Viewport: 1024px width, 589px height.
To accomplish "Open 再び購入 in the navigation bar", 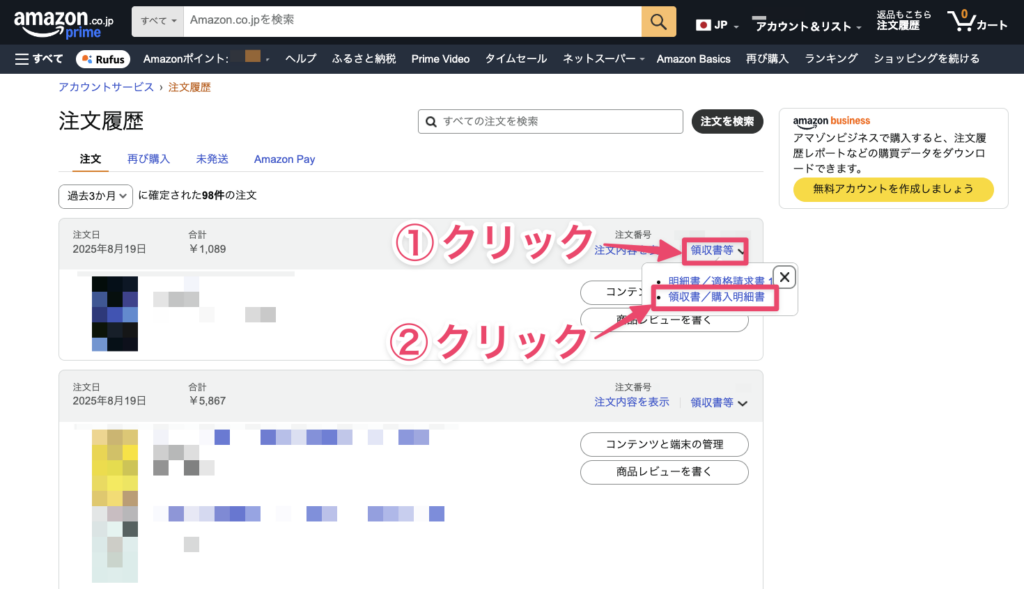I will click(767, 59).
